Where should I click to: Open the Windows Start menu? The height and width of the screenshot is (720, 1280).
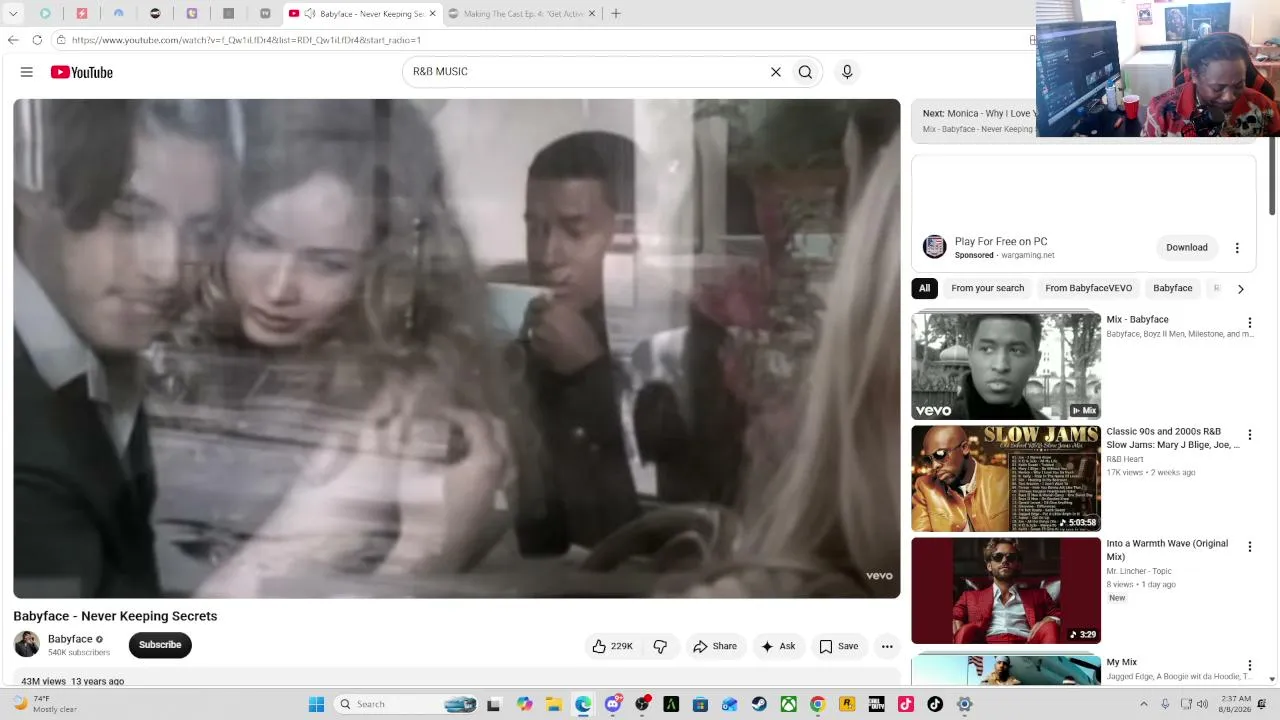(316, 704)
